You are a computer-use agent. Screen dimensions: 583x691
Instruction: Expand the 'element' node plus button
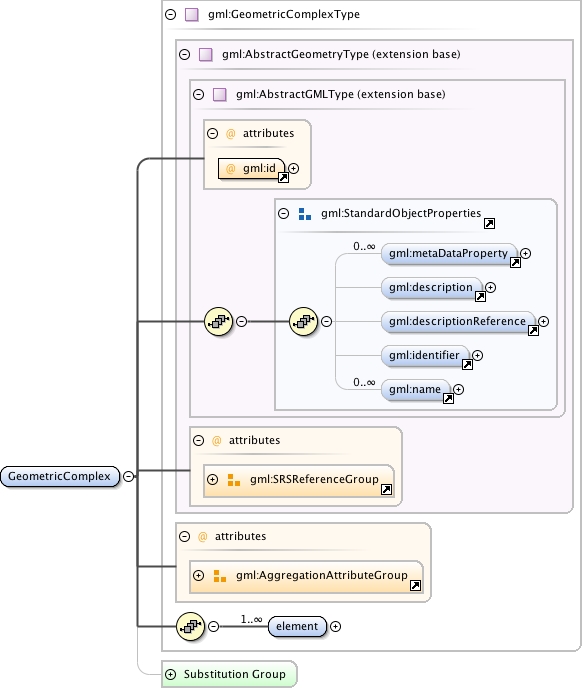[335, 627]
